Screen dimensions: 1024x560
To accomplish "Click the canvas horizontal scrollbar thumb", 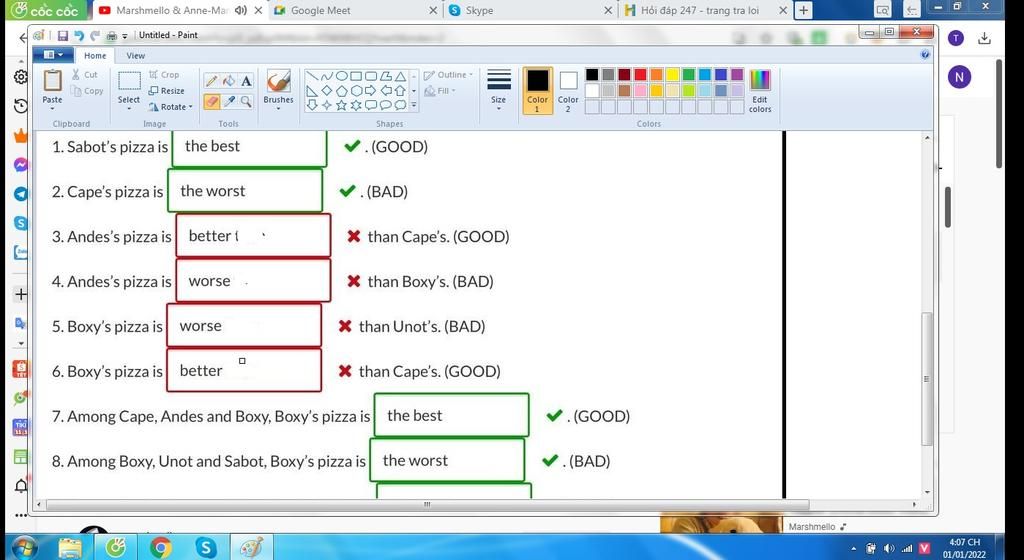I will tap(427, 505).
